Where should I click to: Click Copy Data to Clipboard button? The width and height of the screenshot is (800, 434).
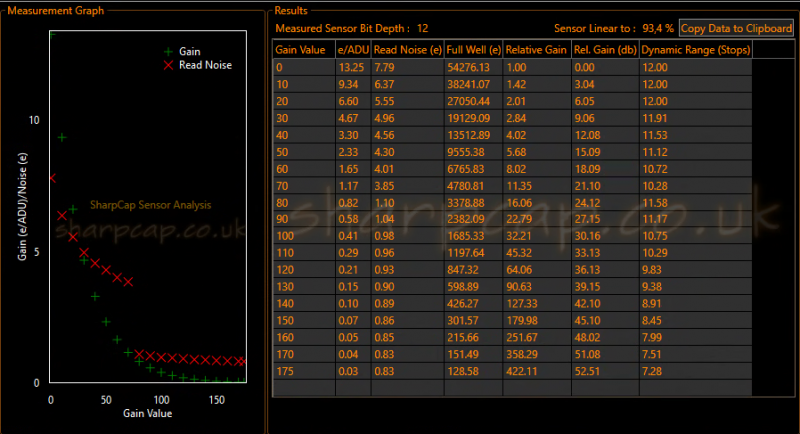(x=736, y=29)
